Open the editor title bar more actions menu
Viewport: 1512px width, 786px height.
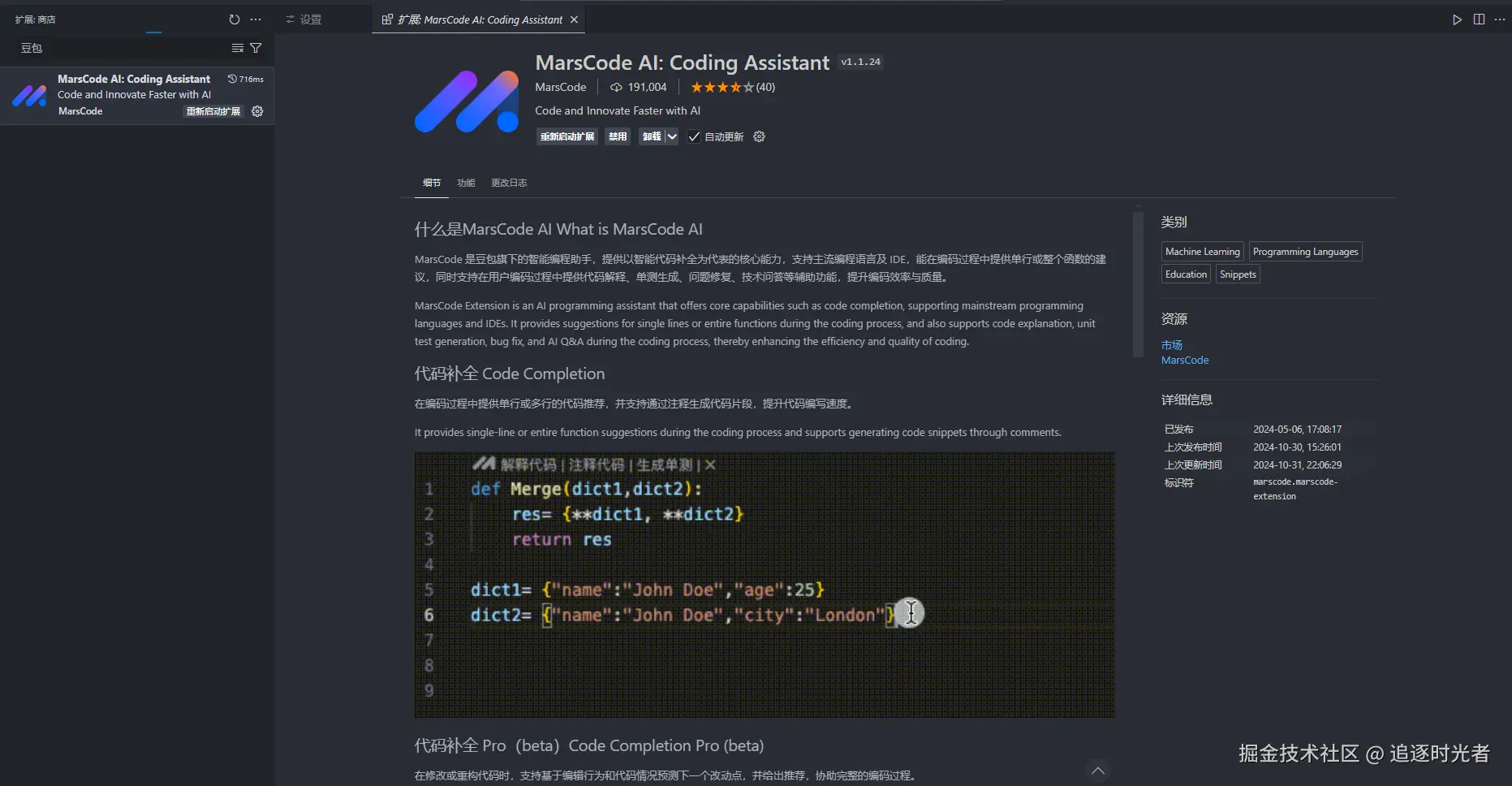pos(1500,19)
